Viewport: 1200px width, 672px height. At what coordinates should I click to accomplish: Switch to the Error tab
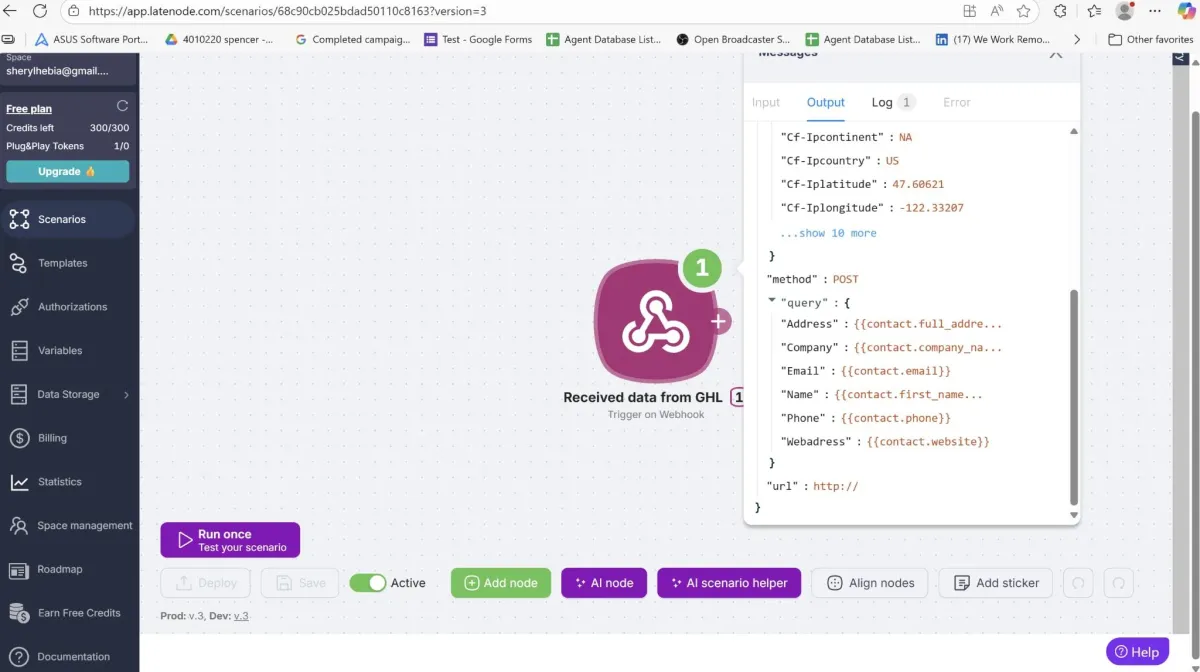(957, 102)
